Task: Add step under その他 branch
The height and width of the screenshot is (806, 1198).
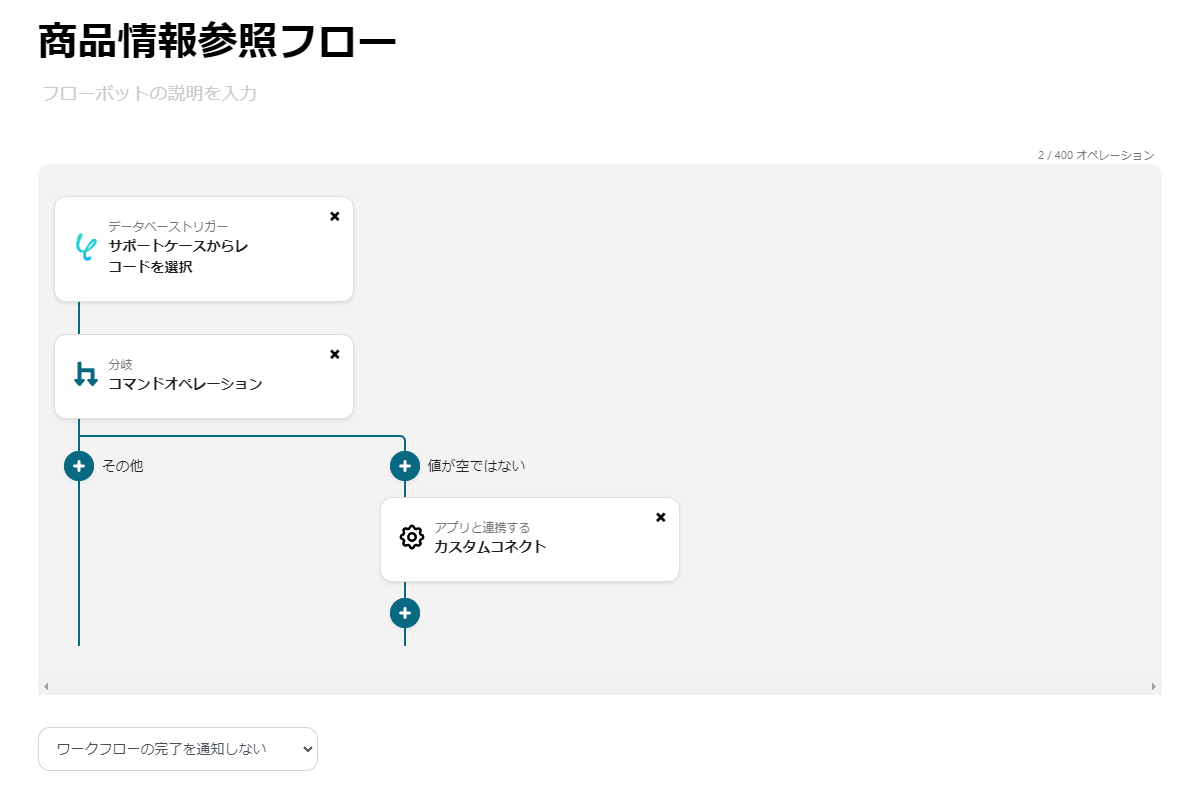Action: click(79, 466)
